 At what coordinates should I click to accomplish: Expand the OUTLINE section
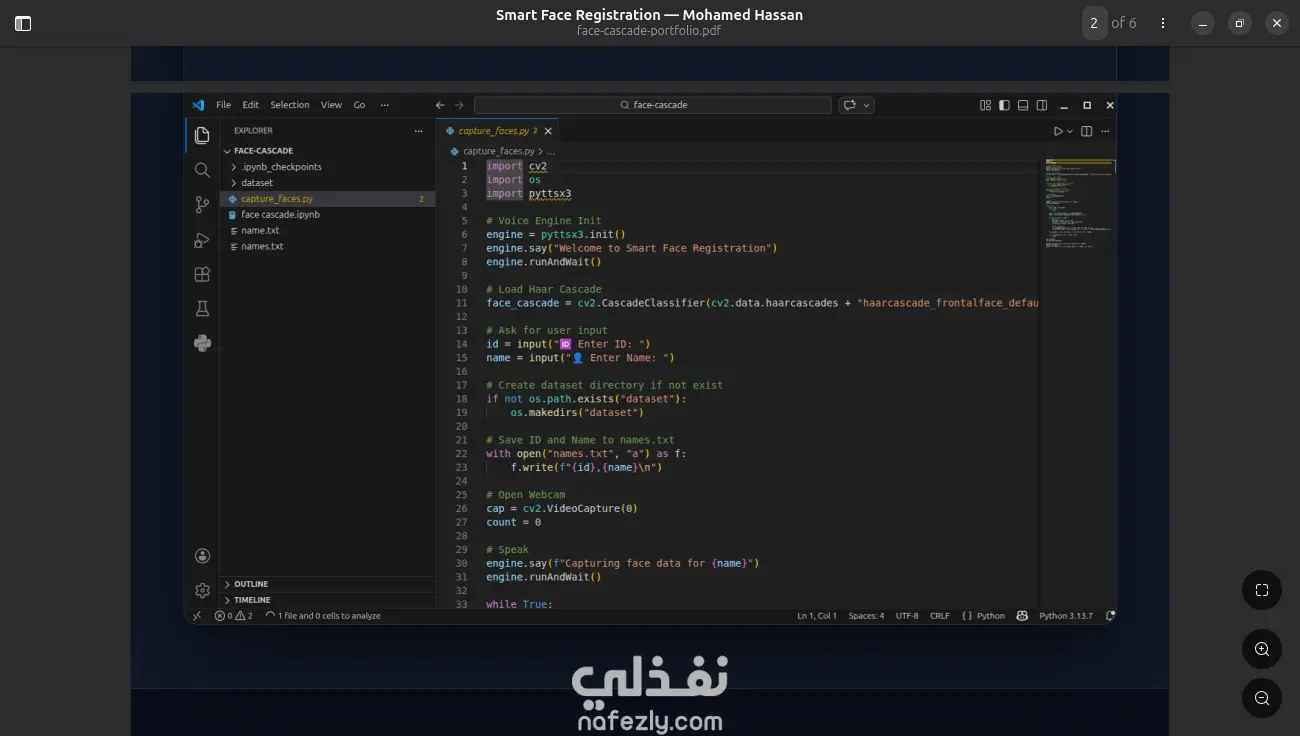coord(327,584)
